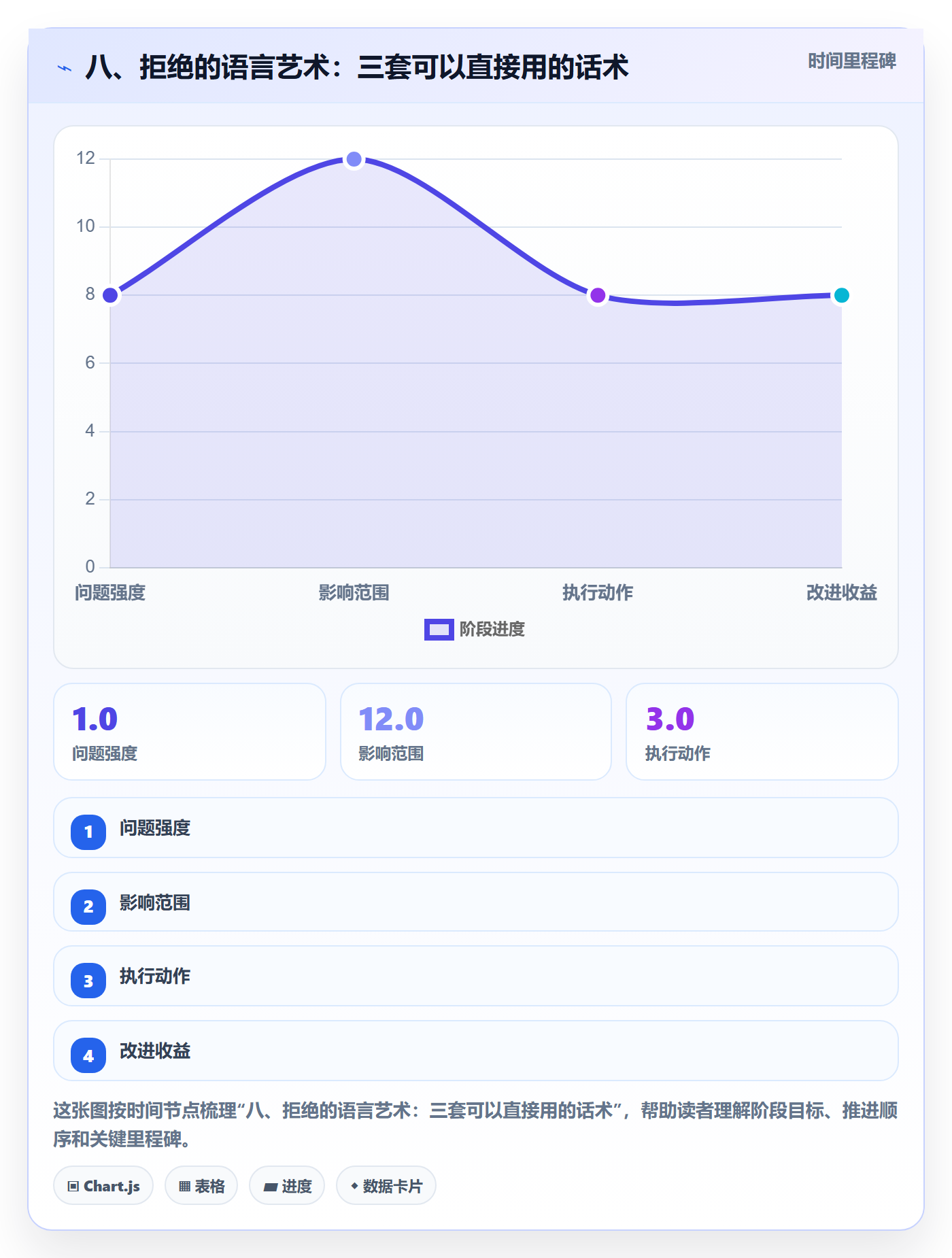Viewport: 952px width, 1258px height.
Task: Click the y-axis value 2
Action: click(x=90, y=498)
